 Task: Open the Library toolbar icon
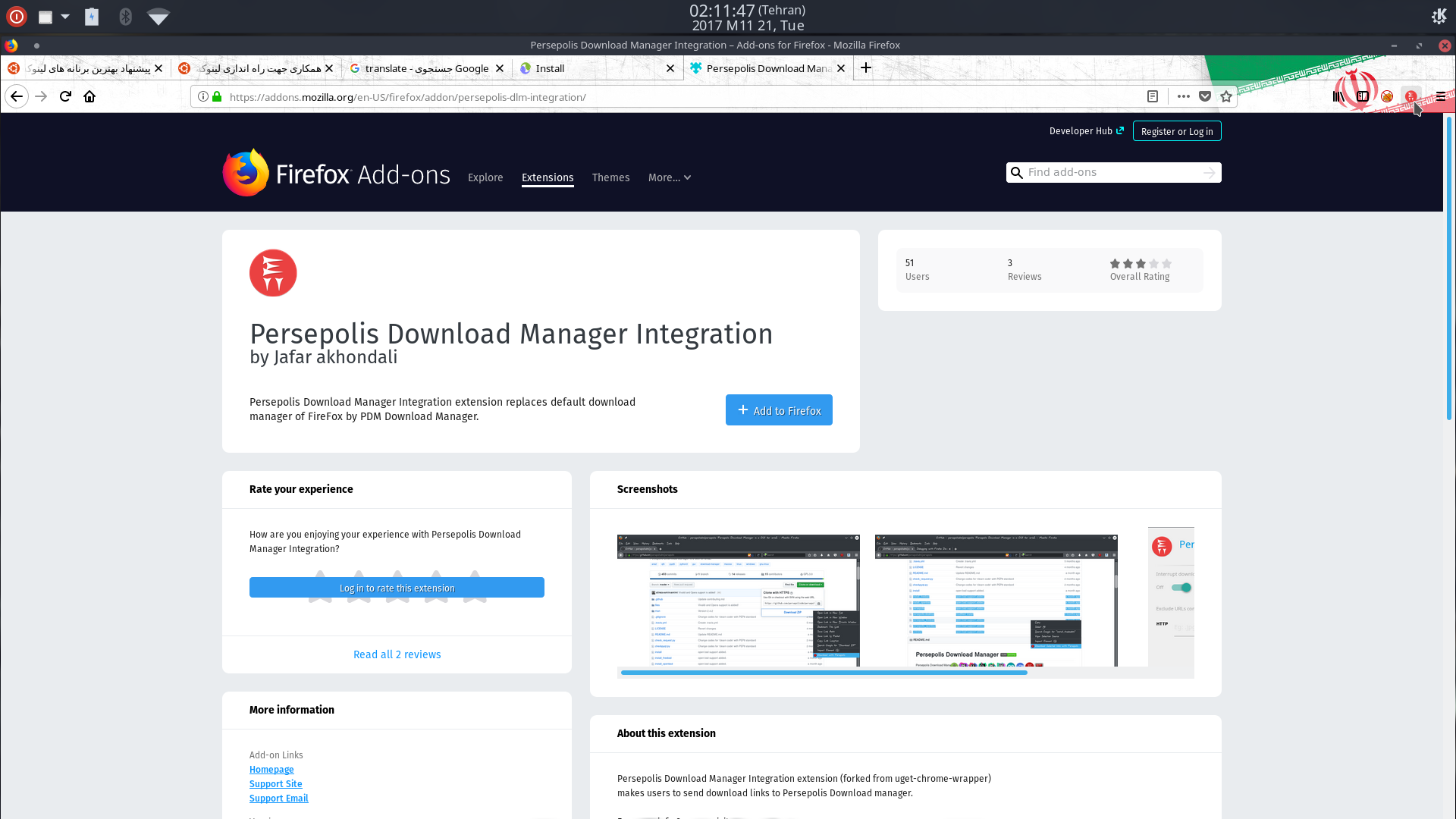pos(1338,96)
